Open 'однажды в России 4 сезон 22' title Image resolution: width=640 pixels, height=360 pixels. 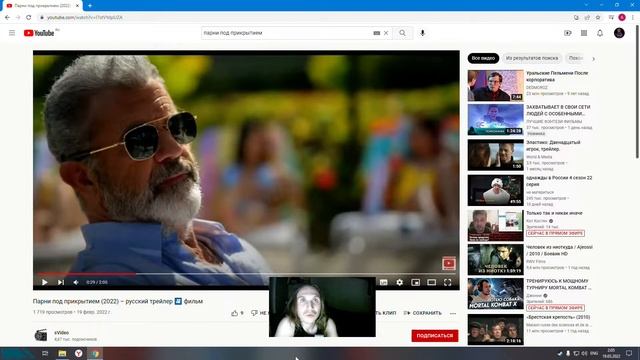pos(559,181)
